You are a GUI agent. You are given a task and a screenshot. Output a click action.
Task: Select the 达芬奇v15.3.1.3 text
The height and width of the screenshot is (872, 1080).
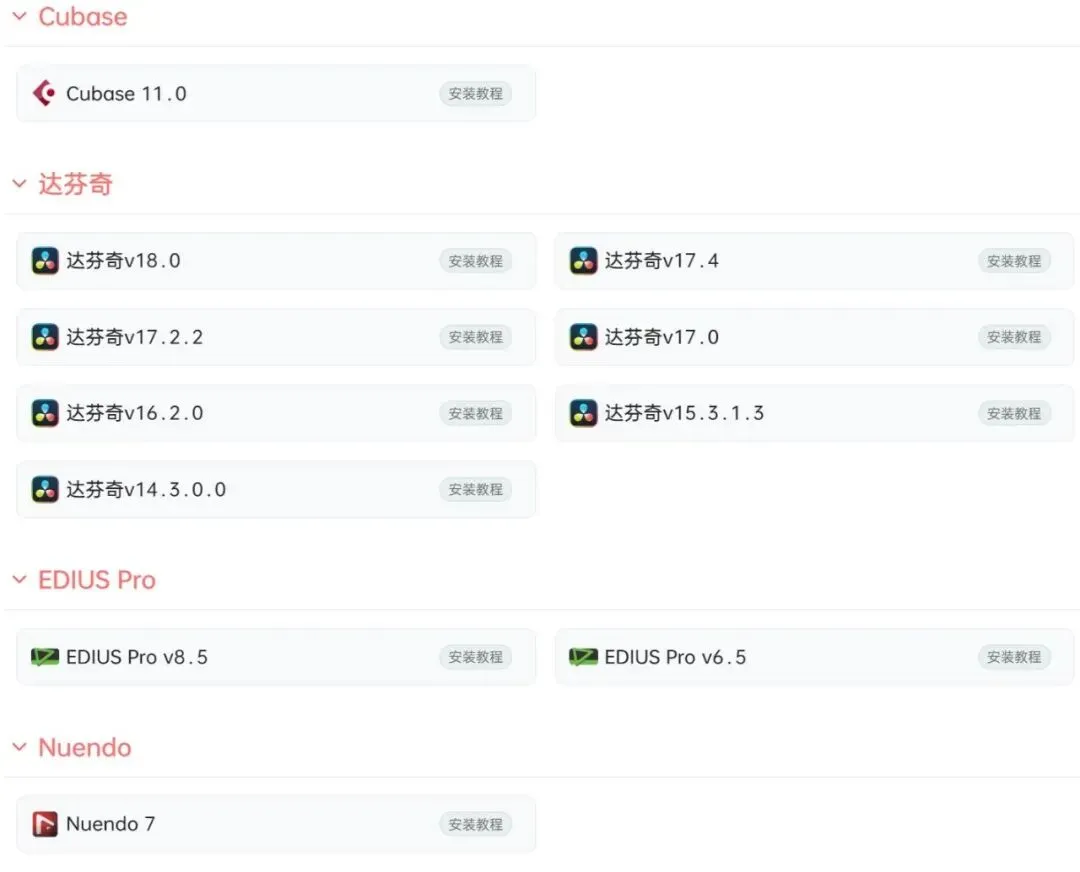click(x=685, y=413)
